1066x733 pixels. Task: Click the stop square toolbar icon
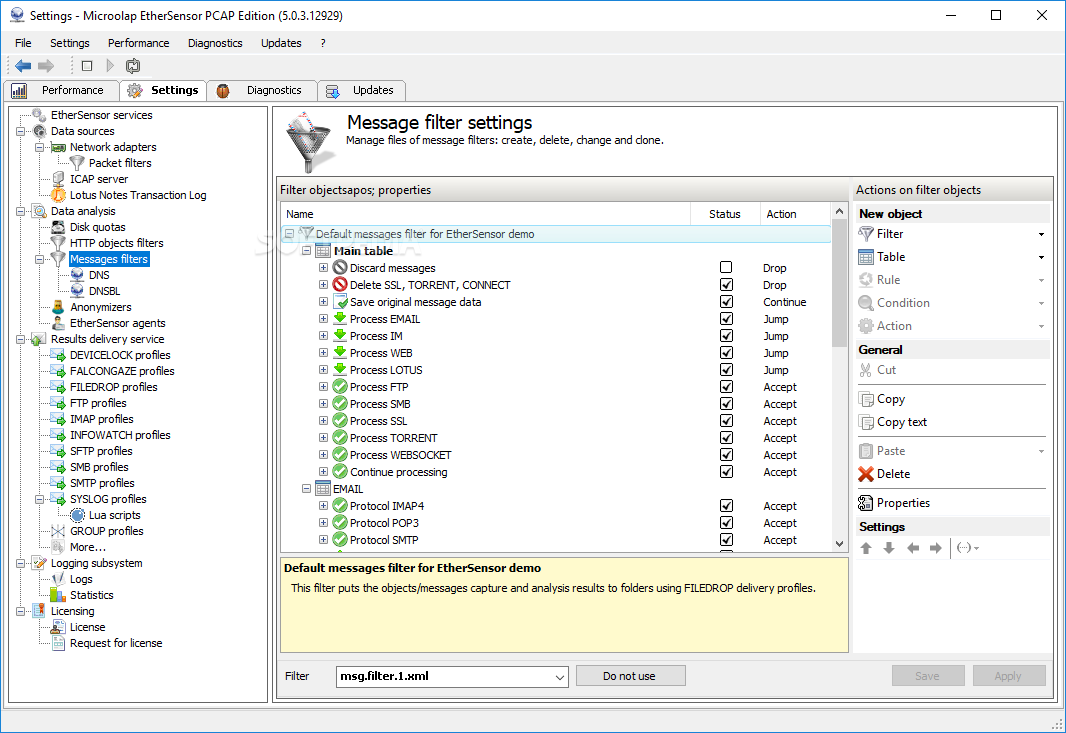point(87,66)
